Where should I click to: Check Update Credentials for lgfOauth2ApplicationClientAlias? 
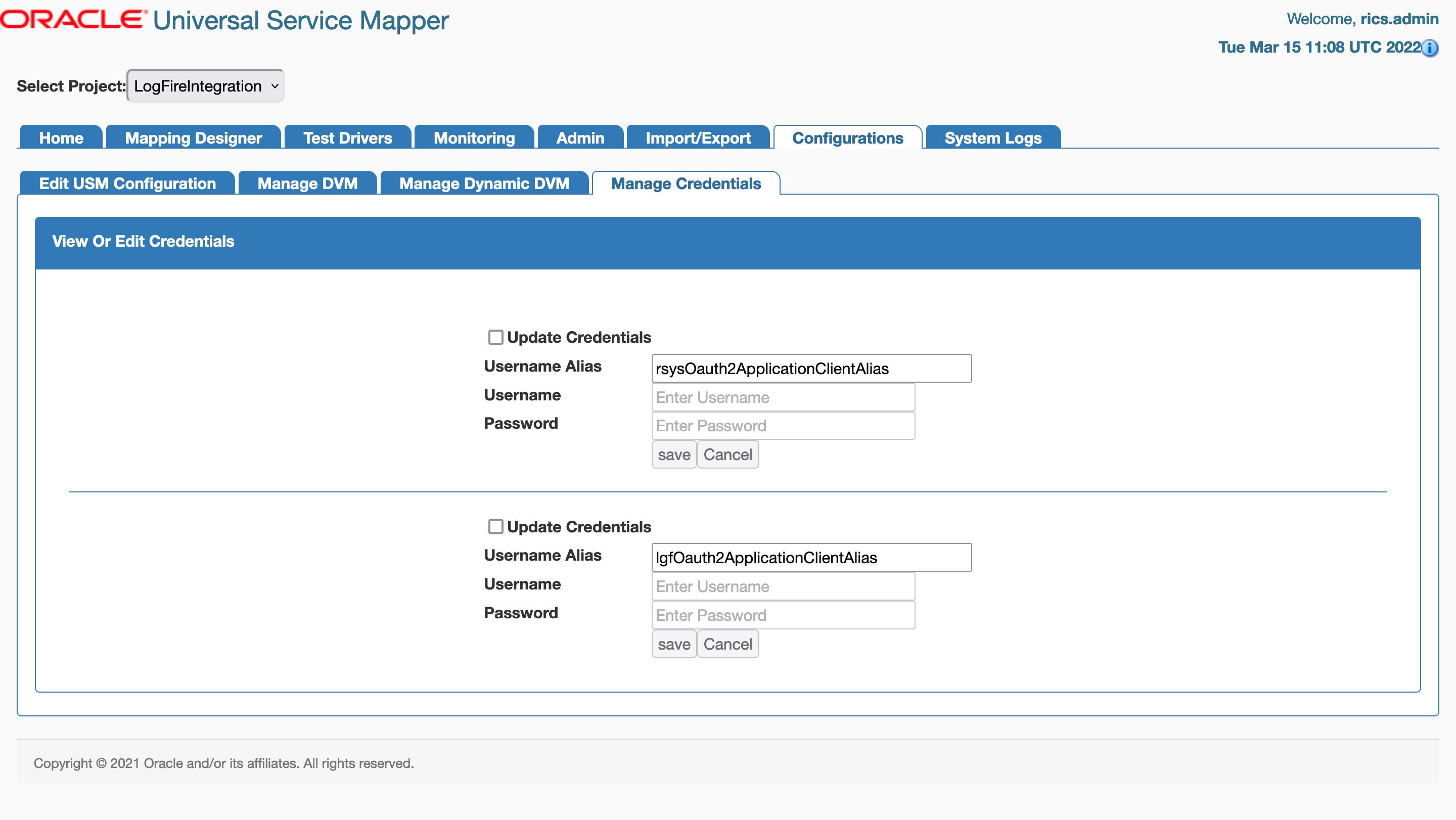[495, 526]
